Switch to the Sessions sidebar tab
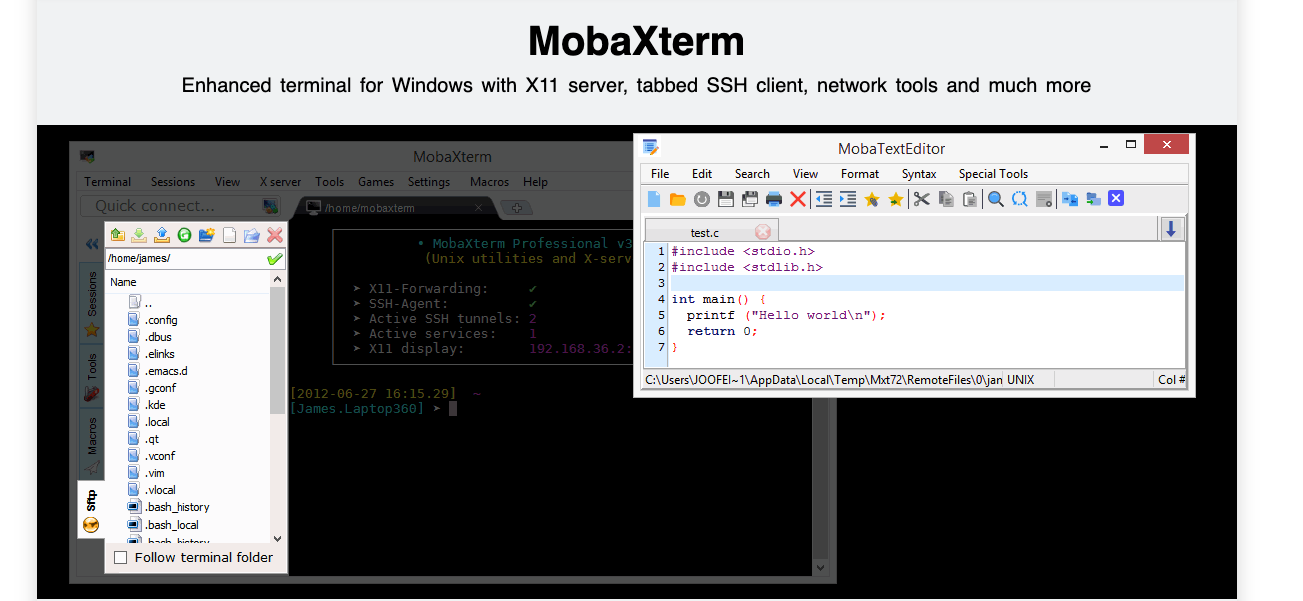The height and width of the screenshot is (601, 1303). coord(92,304)
